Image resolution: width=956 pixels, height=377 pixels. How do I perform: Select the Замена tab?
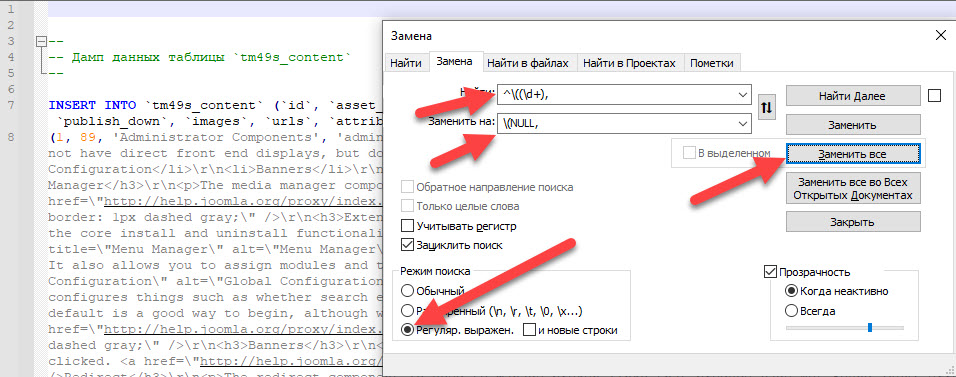(454, 62)
